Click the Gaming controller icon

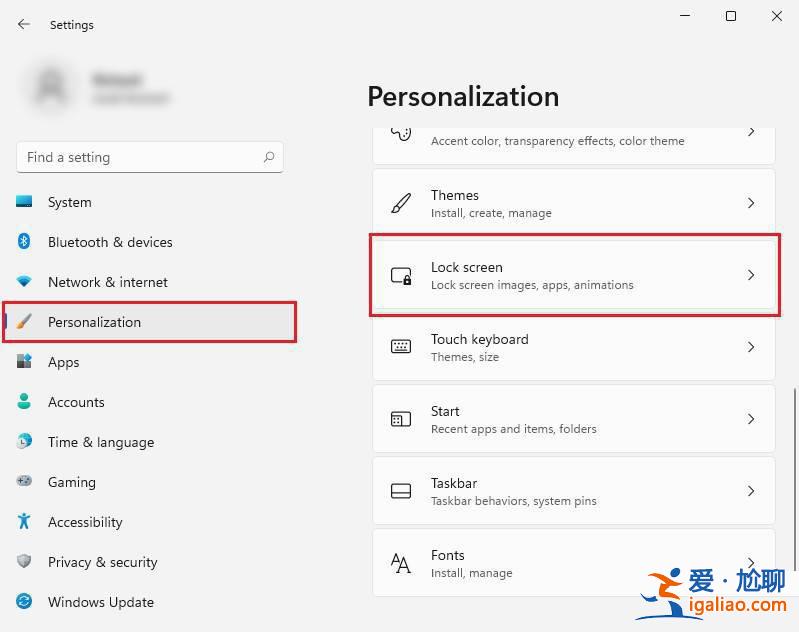[x=24, y=482]
